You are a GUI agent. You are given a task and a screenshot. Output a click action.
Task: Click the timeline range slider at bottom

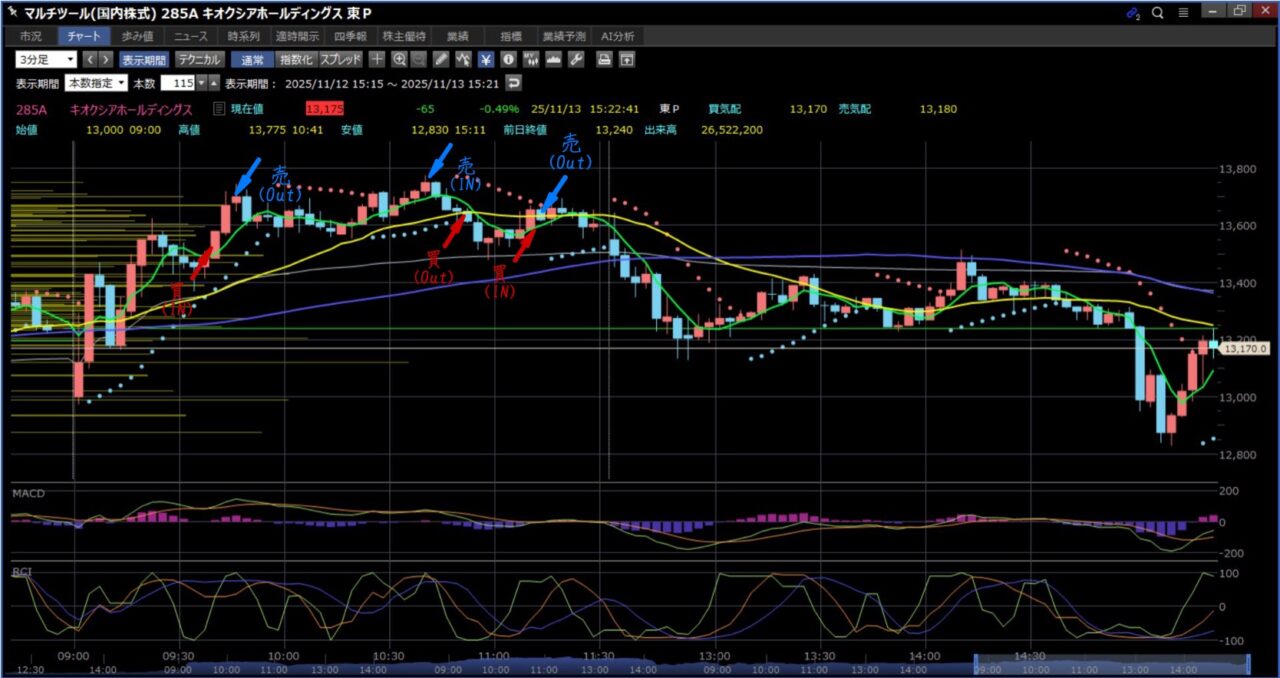pyautogui.click(x=1111, y=665)
